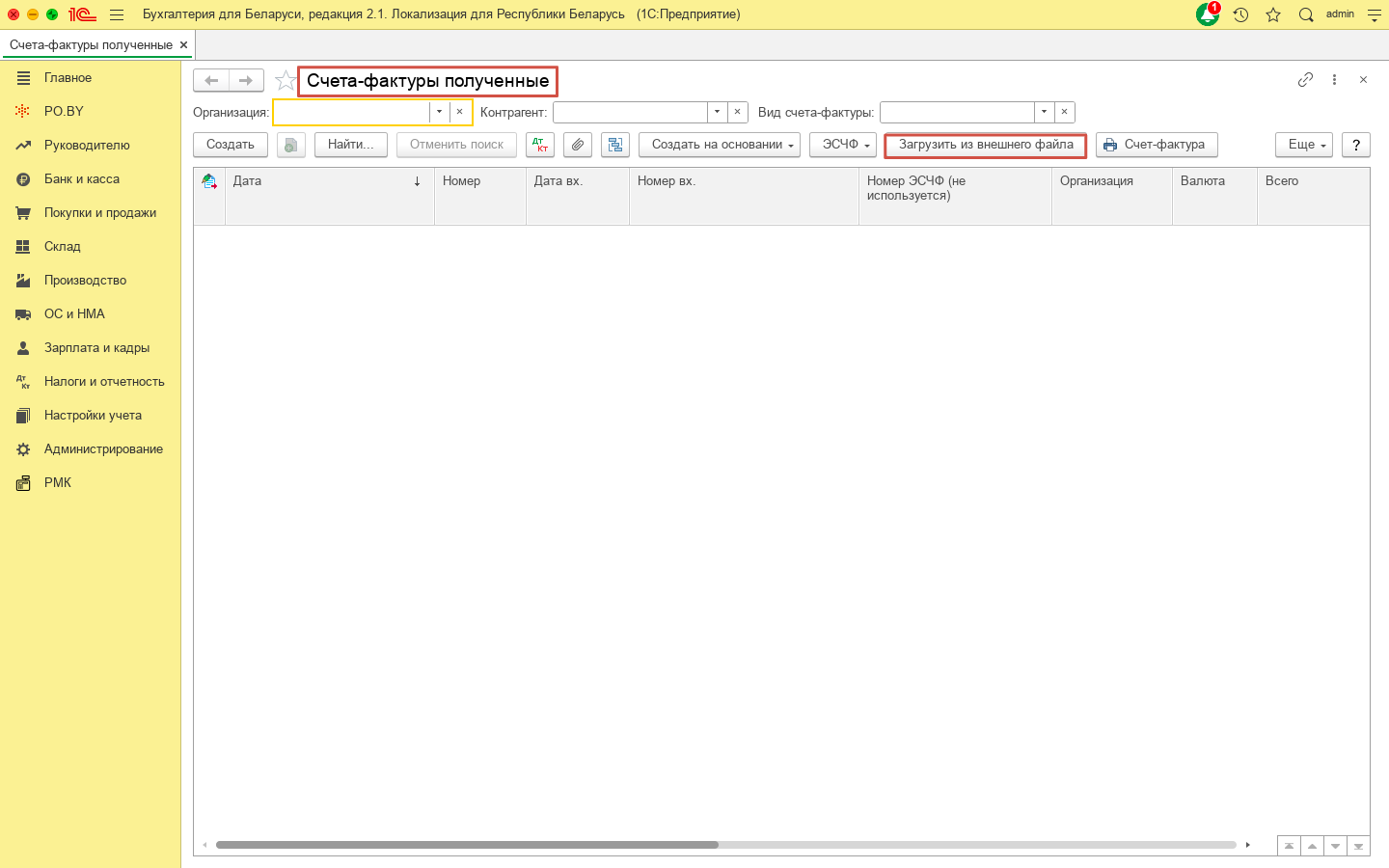Viewport: 1389px width, 868px height.
Task: Add page to favorites with star icon
Action: click(285, 80)
